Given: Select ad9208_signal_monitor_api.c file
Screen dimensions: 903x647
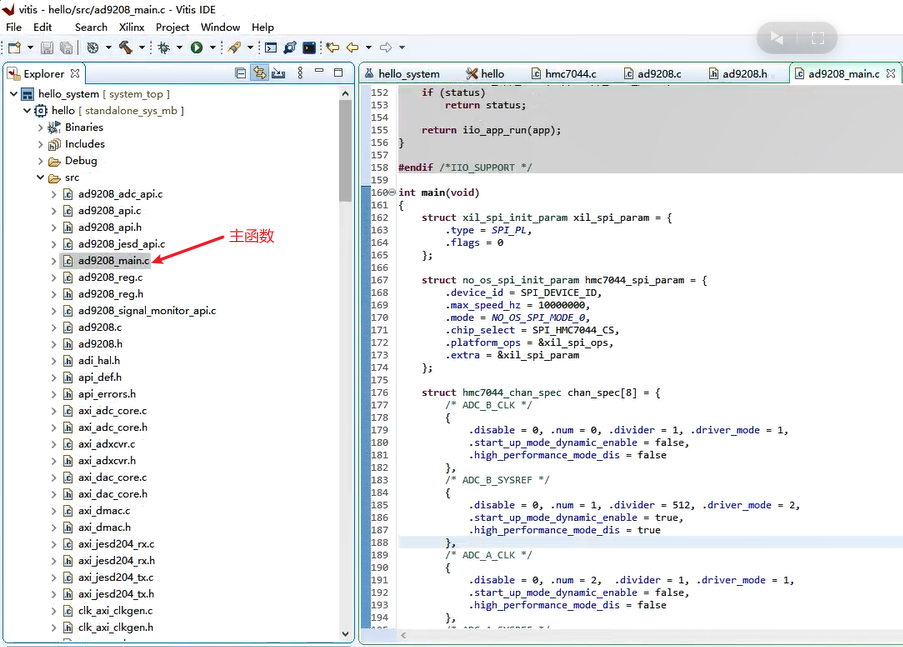Looking at the screenshot, I should pyautogui.click(x=147, y=311).
